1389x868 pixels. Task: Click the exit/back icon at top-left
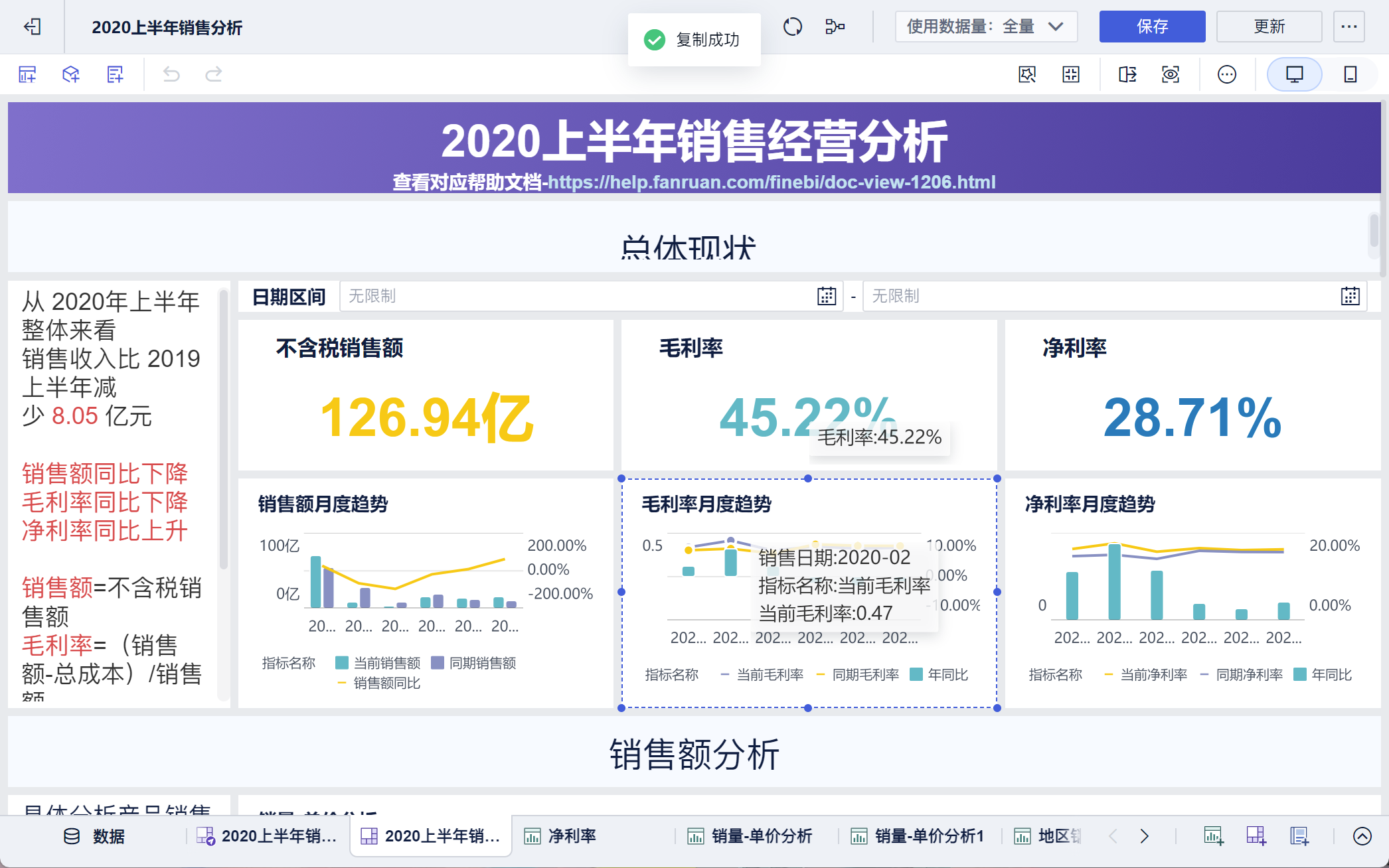32,27
